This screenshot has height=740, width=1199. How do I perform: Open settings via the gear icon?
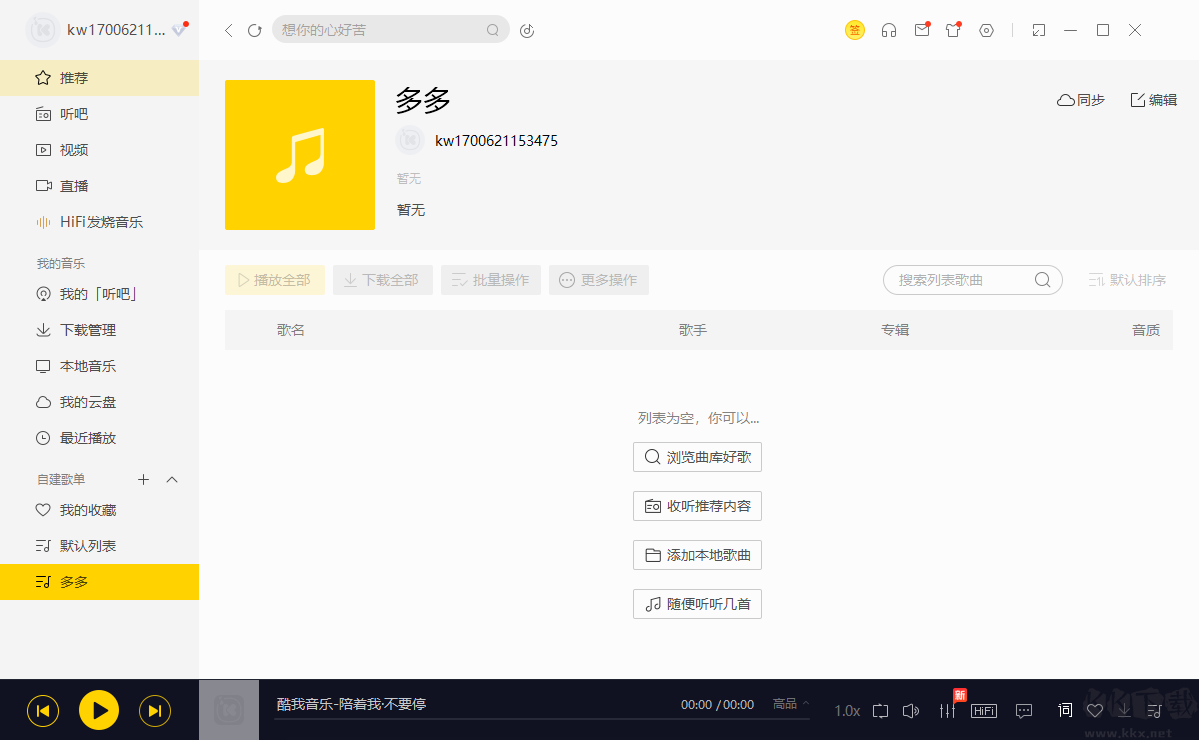click(x=986, y=30)
